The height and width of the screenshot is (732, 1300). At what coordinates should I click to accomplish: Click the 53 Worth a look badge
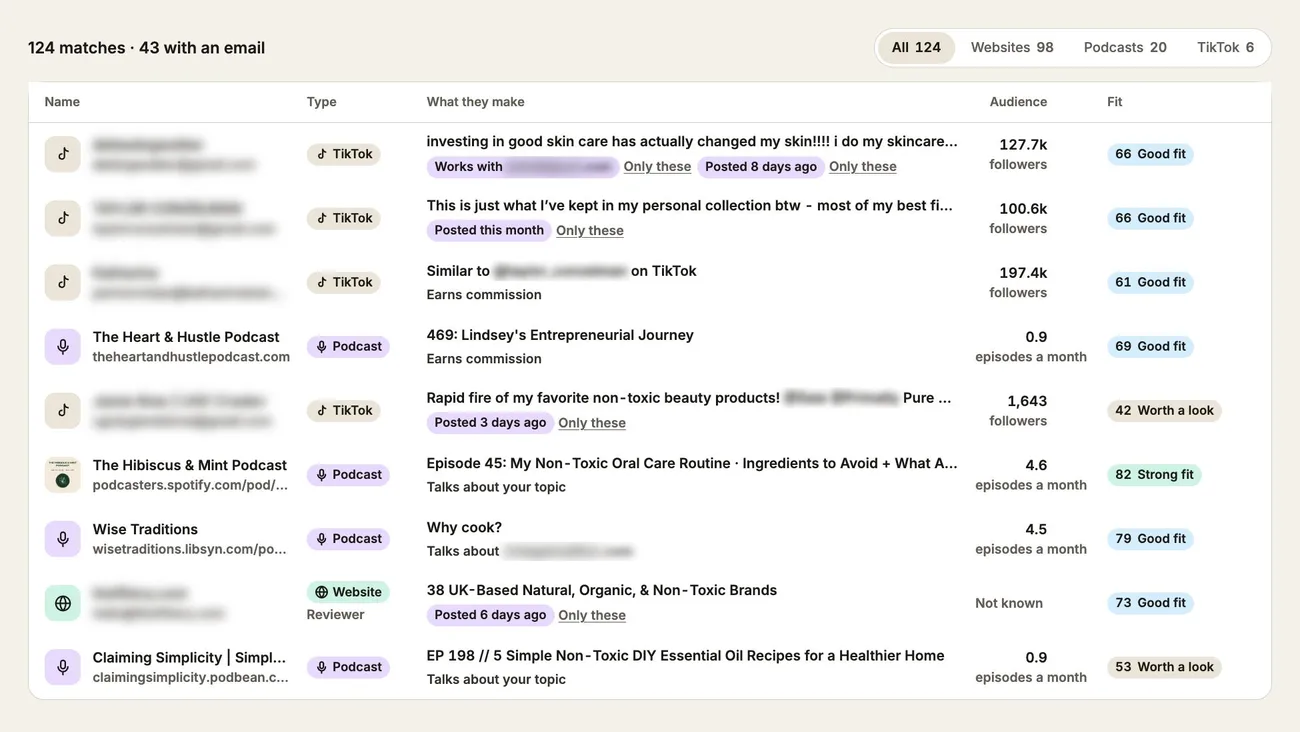tap(1164, 667)
